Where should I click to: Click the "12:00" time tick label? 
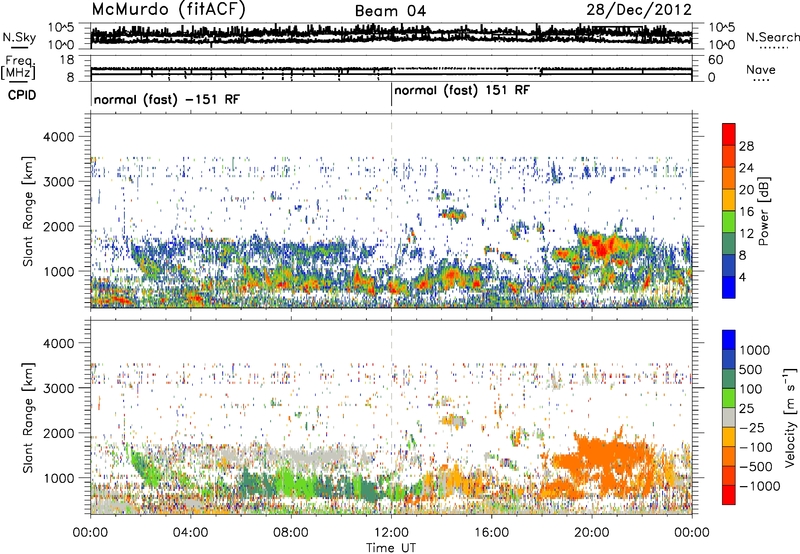[391, 533]
